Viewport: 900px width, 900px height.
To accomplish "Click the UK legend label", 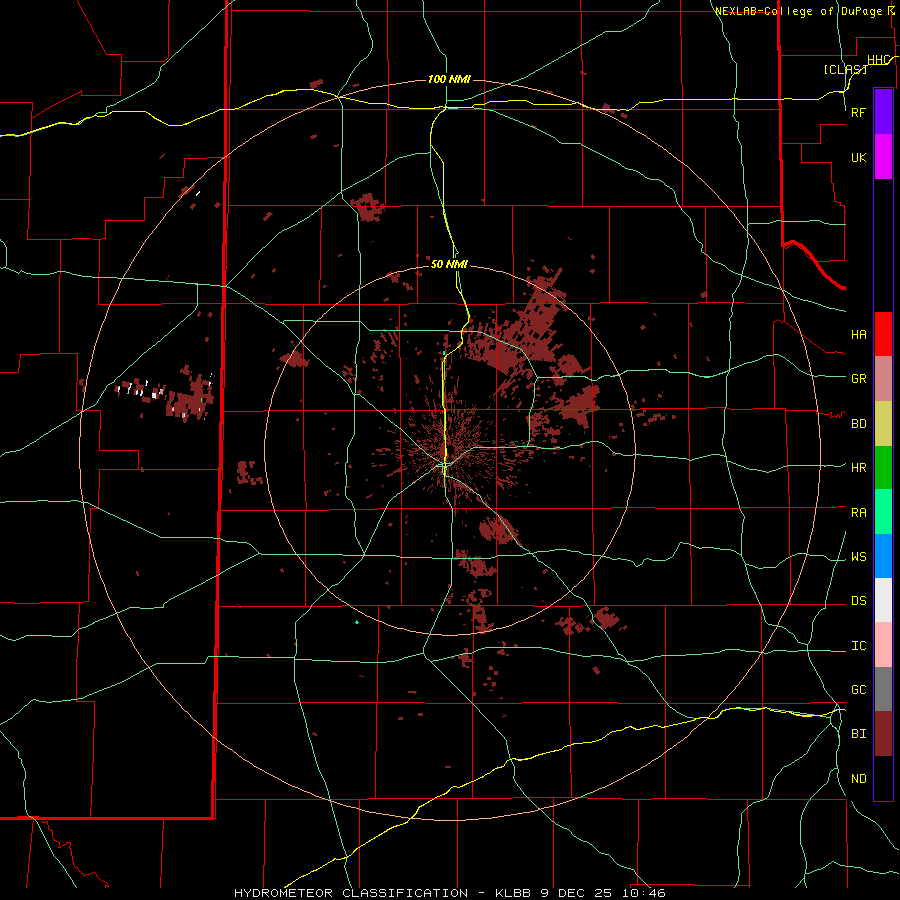I will click(x=858, y=157).
